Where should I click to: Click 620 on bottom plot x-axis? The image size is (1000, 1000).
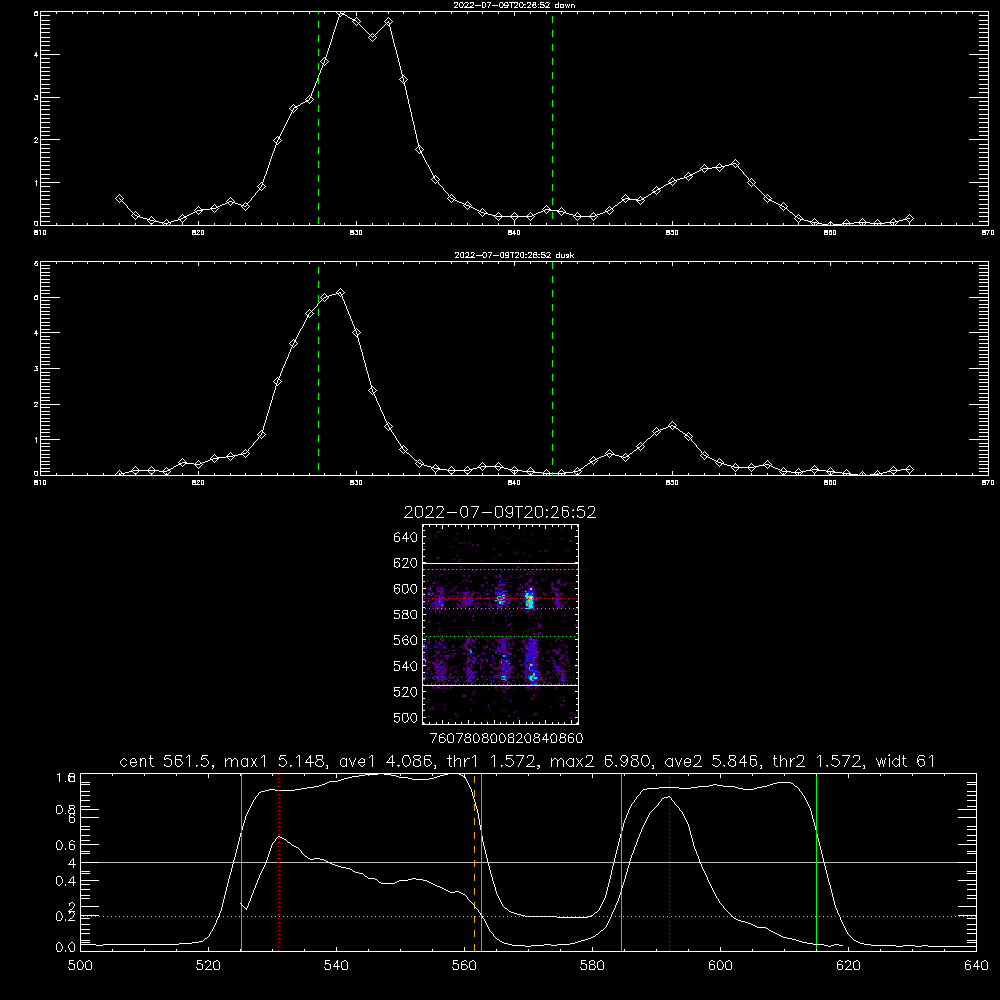click(x=848, y=966)
